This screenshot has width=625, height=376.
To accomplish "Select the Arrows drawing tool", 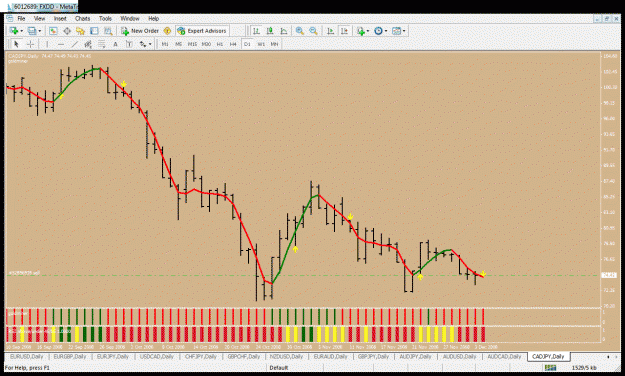I will (143, 44).
